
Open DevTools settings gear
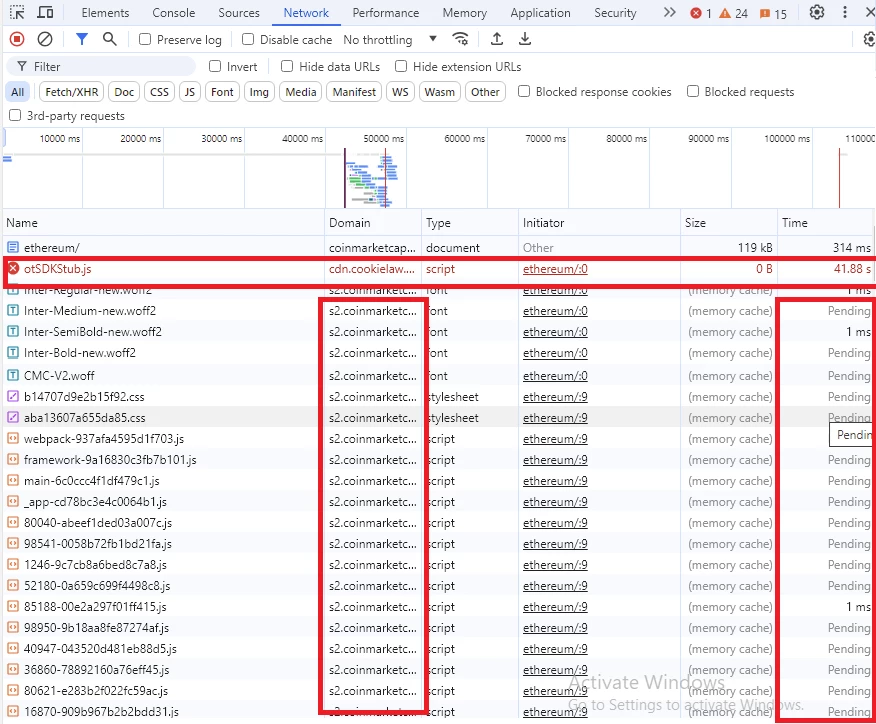click(x=817, y=12)
